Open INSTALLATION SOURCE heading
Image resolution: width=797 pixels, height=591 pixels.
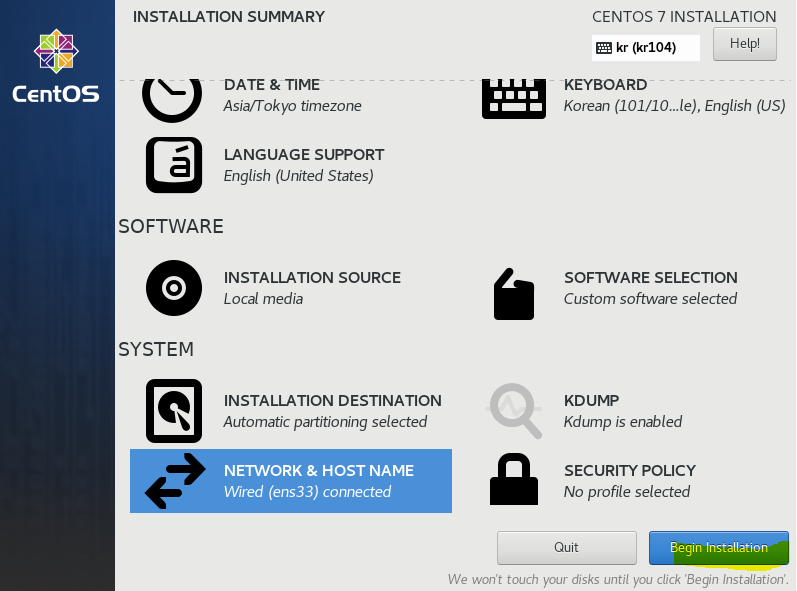click(x=312, y=277)
